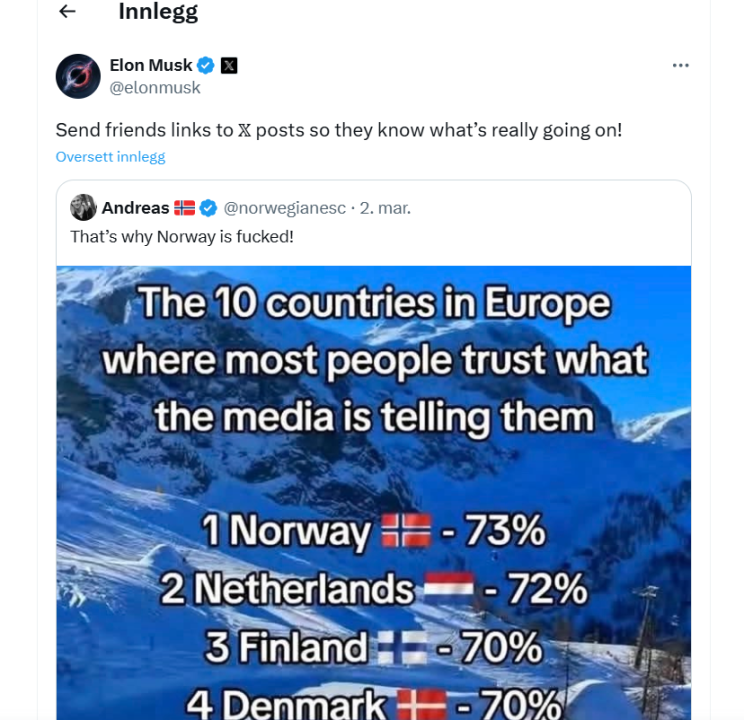Click the quoted post's 2. mar. date
744x720 pixels.
(385, 208)
